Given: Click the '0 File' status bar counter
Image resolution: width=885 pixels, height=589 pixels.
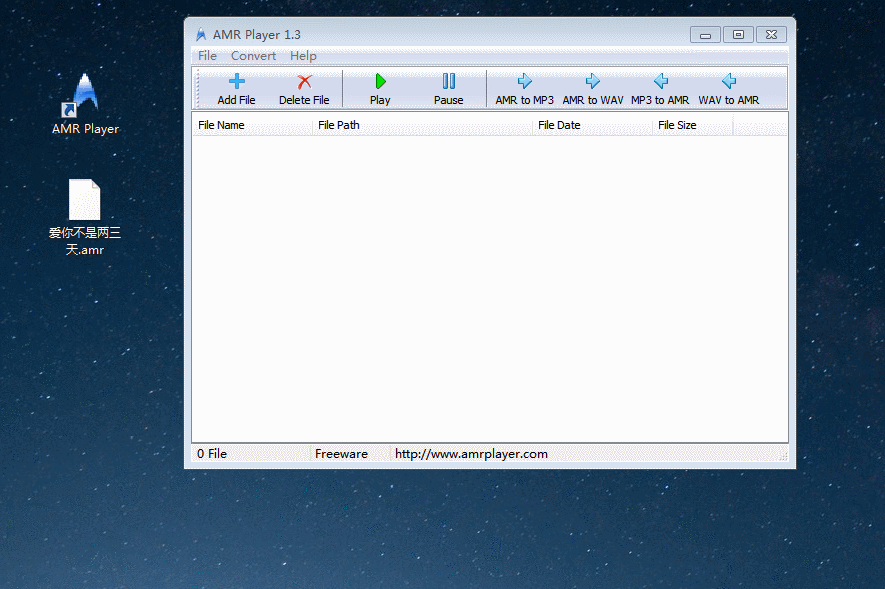Looking at the screenshot, I should 212,454.
